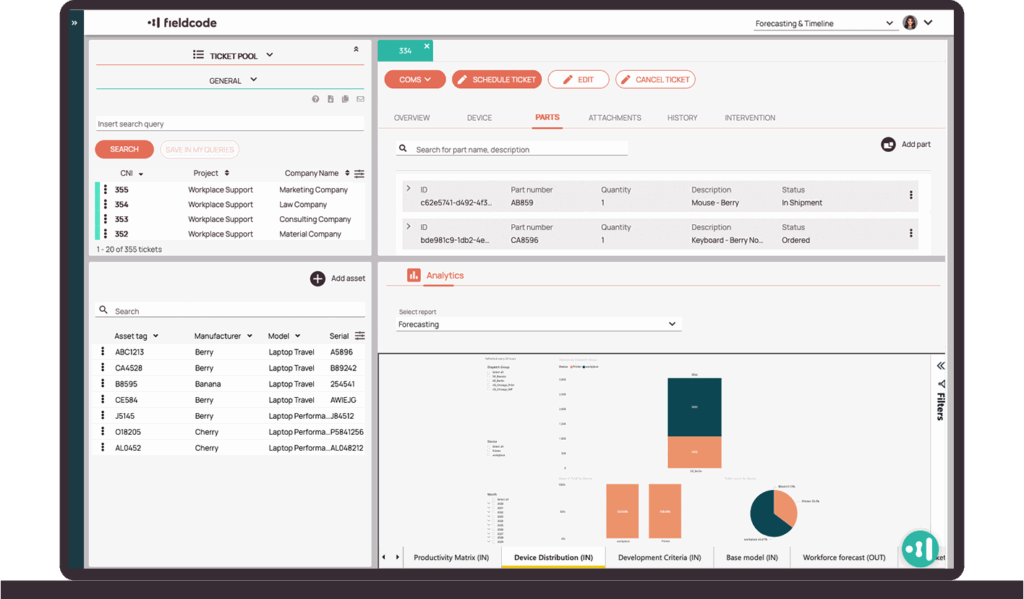Open three-dot menu for asset ABC1213

(x=103, y=352)
